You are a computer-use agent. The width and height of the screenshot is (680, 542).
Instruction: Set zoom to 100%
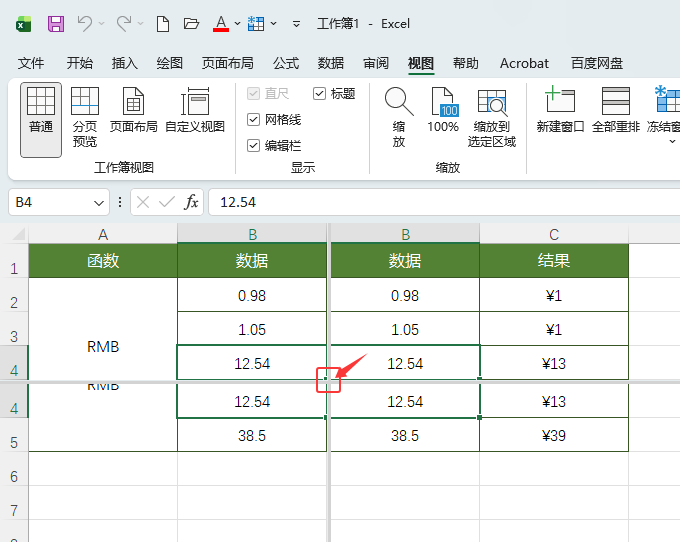[443, 110]
